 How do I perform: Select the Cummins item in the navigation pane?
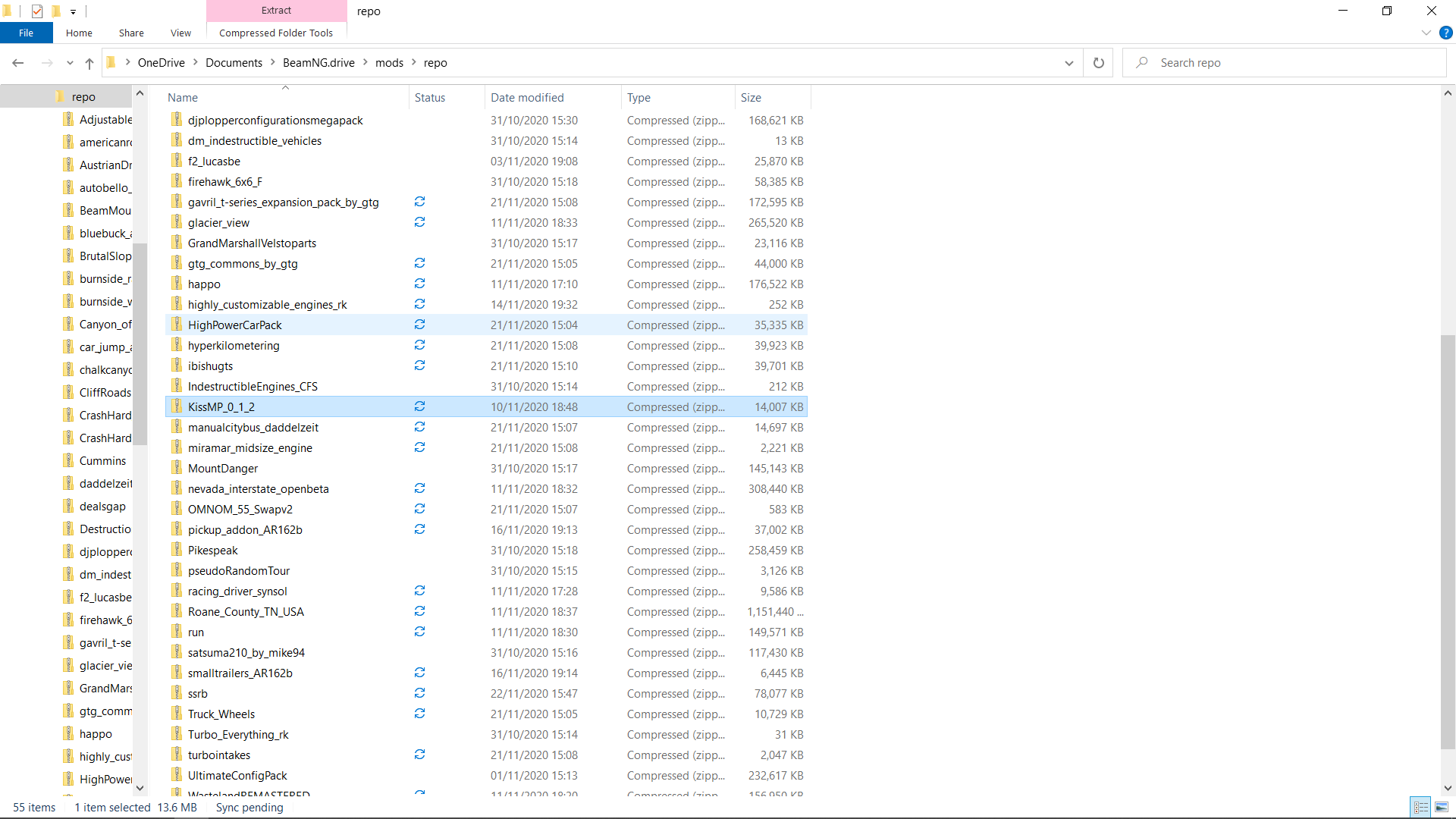pyautogui.click(x=102, y=461)
